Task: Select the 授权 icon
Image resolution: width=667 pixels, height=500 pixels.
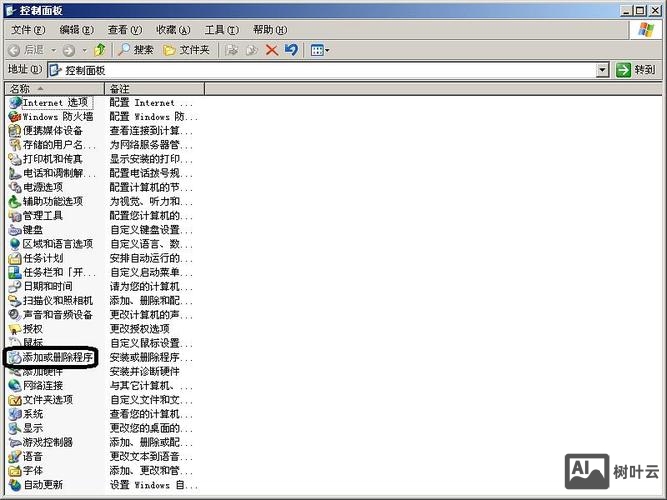Action: [15, 329]
